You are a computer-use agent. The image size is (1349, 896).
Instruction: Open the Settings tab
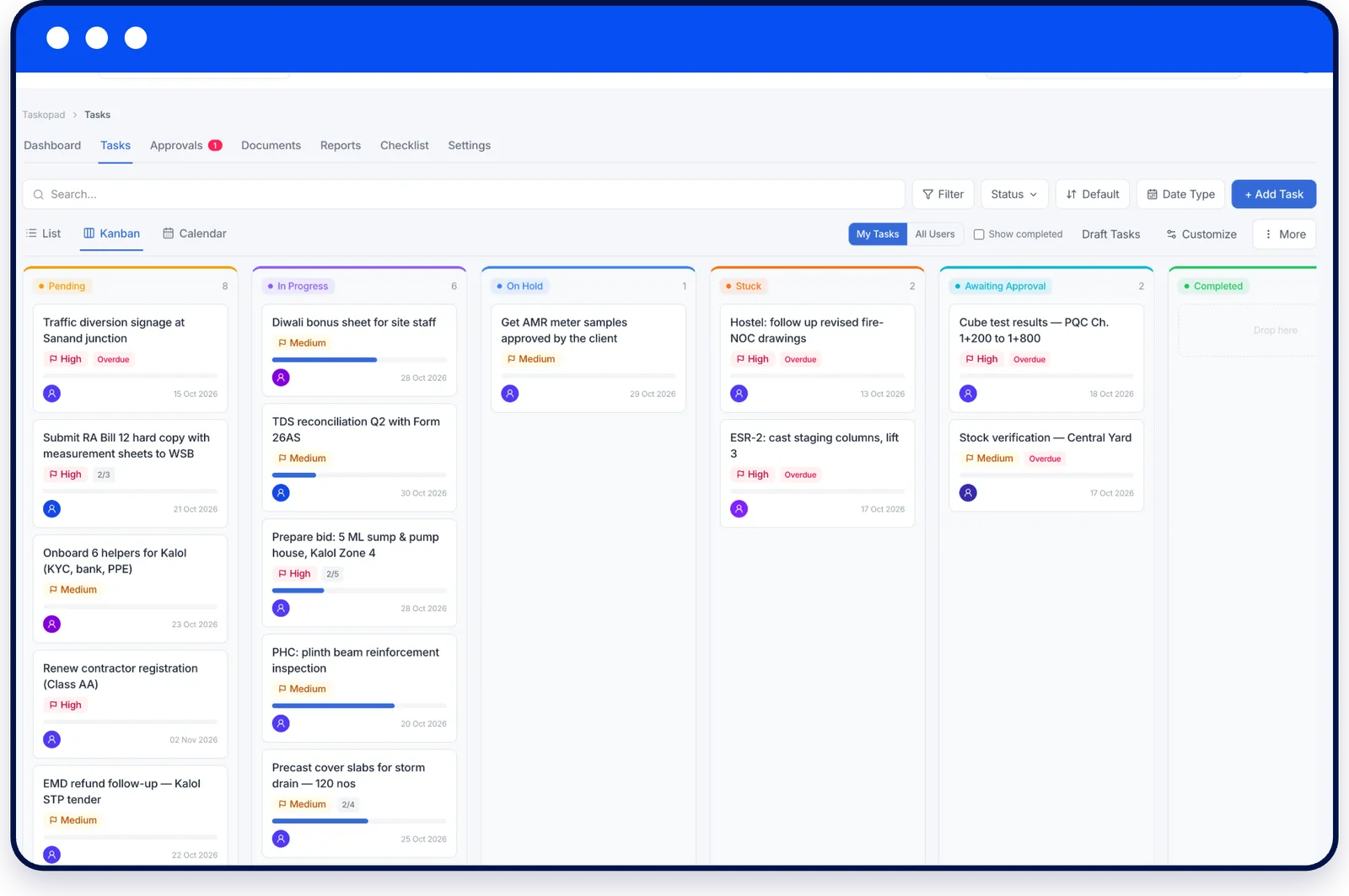click(470, 146)
